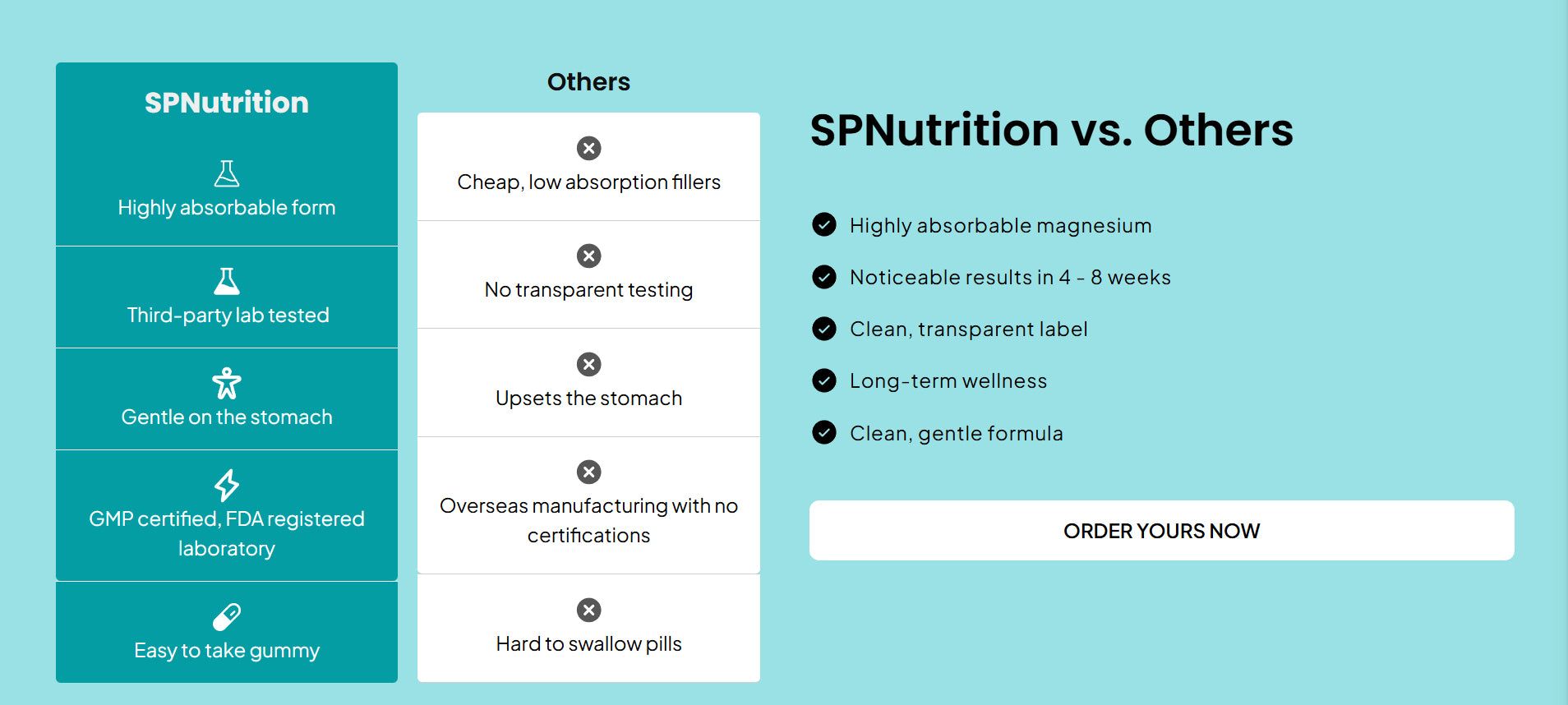Click the checkmark beside Highly absorbable magnesium
Image resolution: width=1568 pixels, height=705 pixels.
824,224
